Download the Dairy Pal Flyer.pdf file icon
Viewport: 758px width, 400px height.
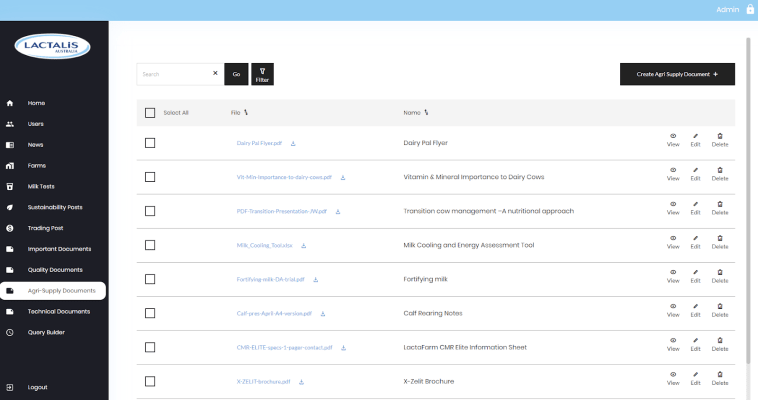click(x=293, y=143)
